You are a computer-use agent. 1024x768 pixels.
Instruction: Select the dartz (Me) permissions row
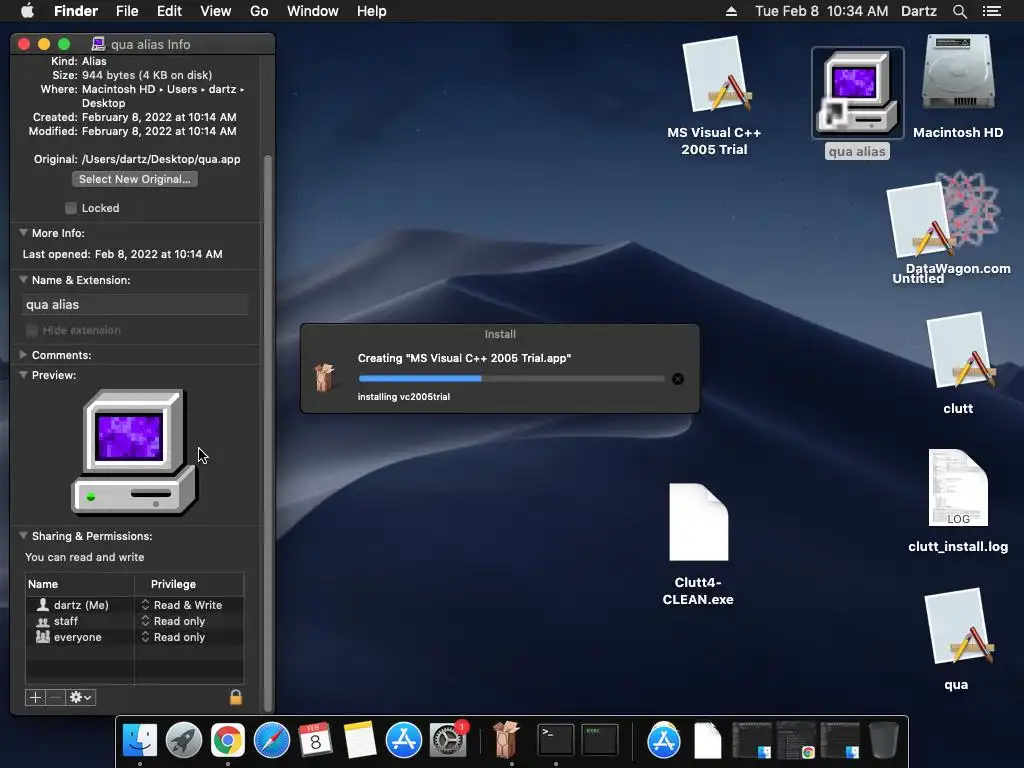pos(135,605)
